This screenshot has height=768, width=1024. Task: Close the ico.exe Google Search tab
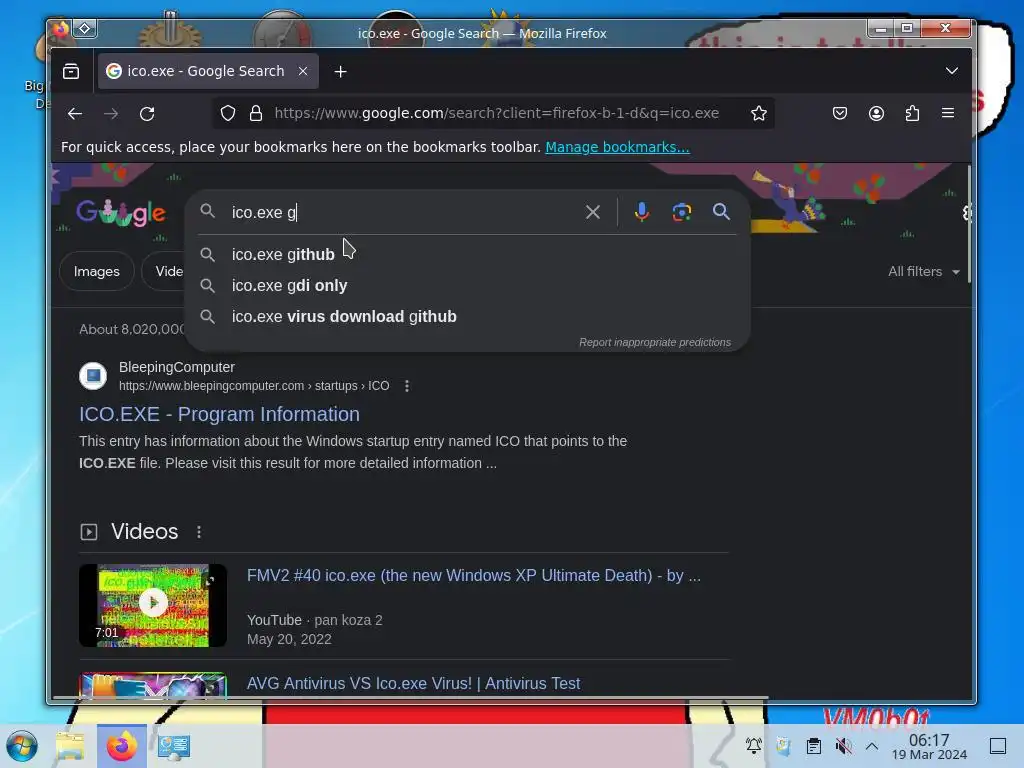[x=303, y=71]
